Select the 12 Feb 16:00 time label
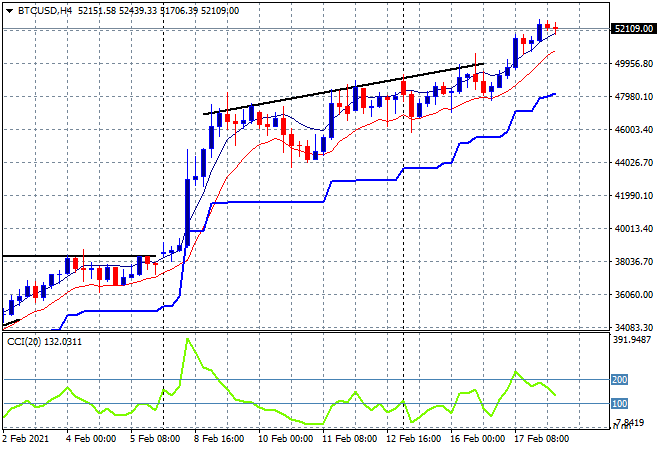 (413, 439)
